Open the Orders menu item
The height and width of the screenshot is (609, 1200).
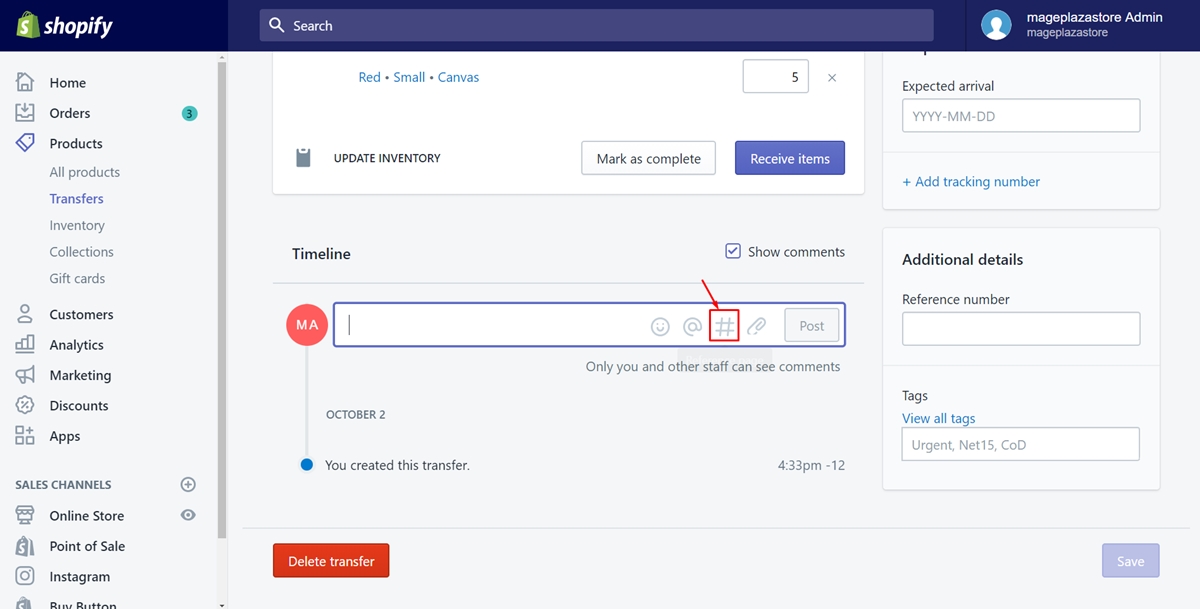point(70,113)
